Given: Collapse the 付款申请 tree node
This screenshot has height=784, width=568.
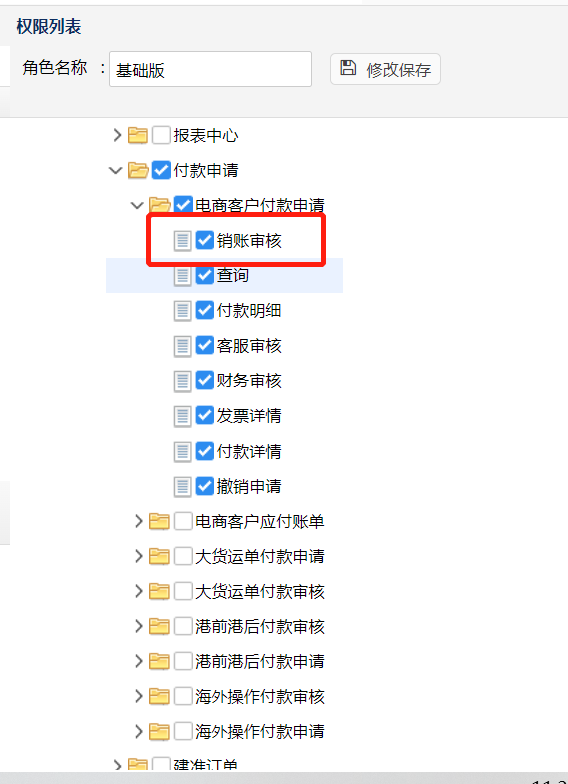Looking at the screenshot, I should [116, 170].
